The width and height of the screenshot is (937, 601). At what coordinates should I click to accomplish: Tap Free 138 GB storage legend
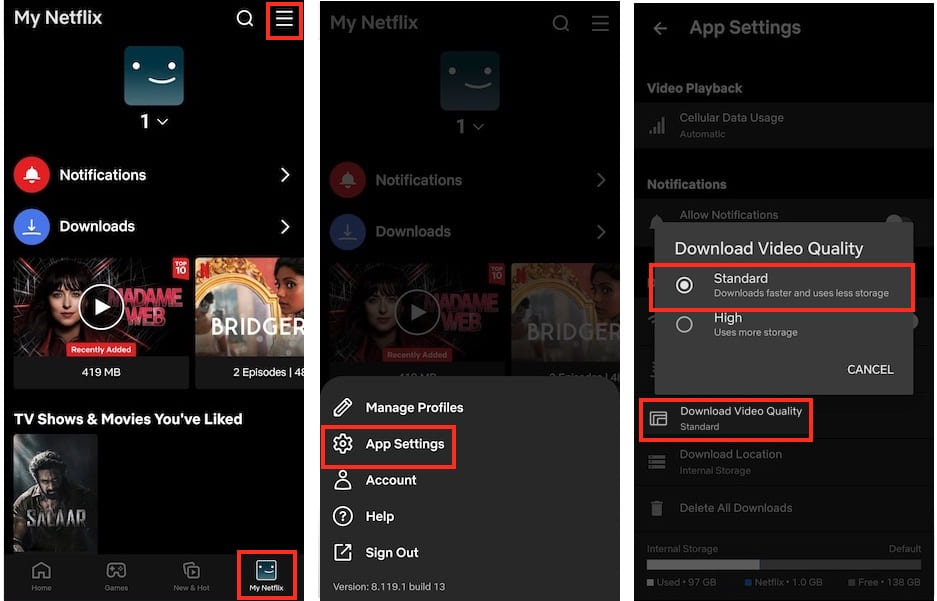pyautogui.click(x=884, y=582)
